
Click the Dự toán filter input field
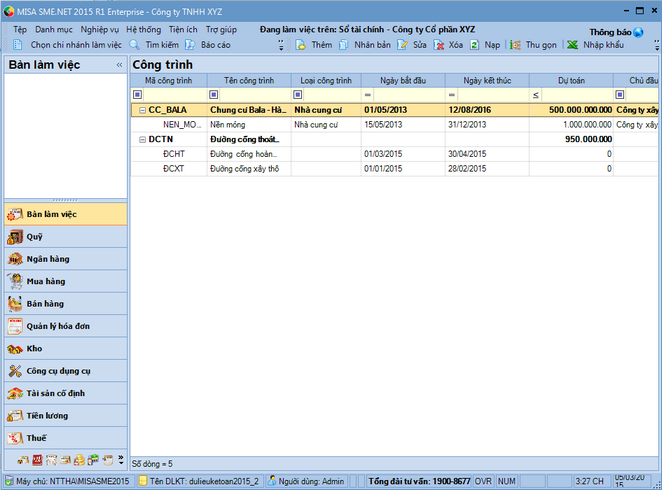[x=577, y=95]
